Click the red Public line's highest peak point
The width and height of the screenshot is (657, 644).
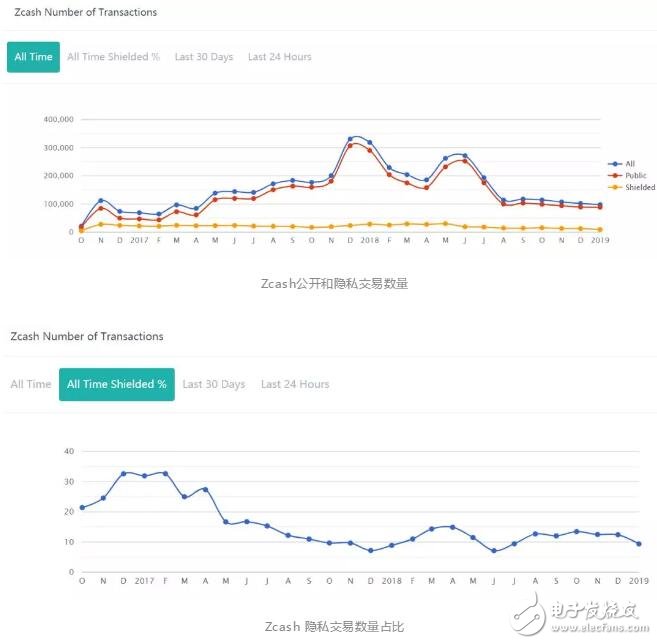(350, 145)
